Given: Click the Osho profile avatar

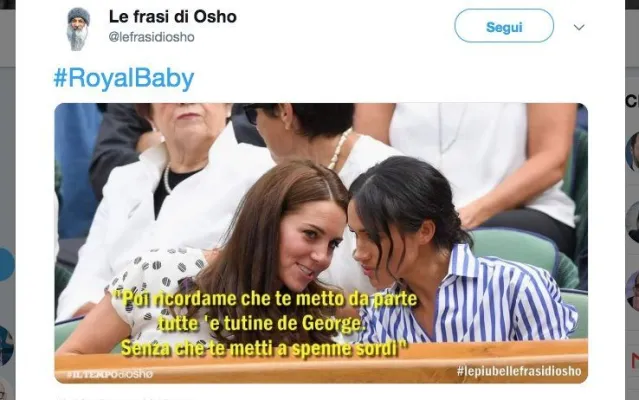Looking at the screenshot, I should pos(78,29).
